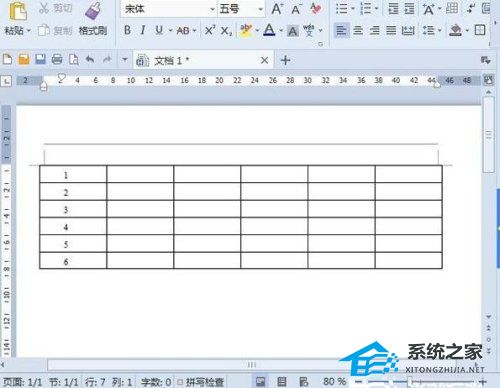Click the clear formatting eraser icon

point(315,9)
